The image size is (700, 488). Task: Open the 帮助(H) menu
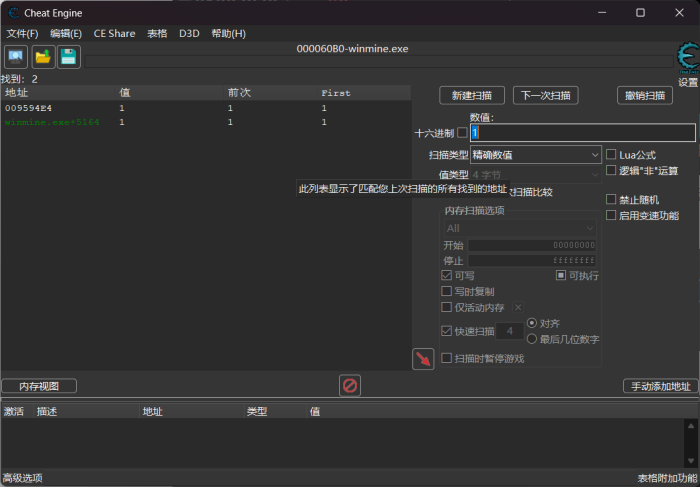[x=229, y=33]
